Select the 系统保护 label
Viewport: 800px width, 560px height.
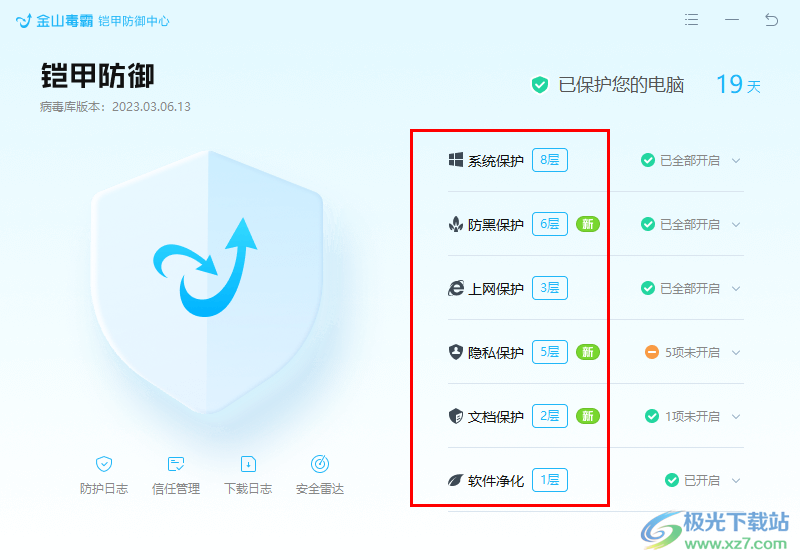(496, 161)
